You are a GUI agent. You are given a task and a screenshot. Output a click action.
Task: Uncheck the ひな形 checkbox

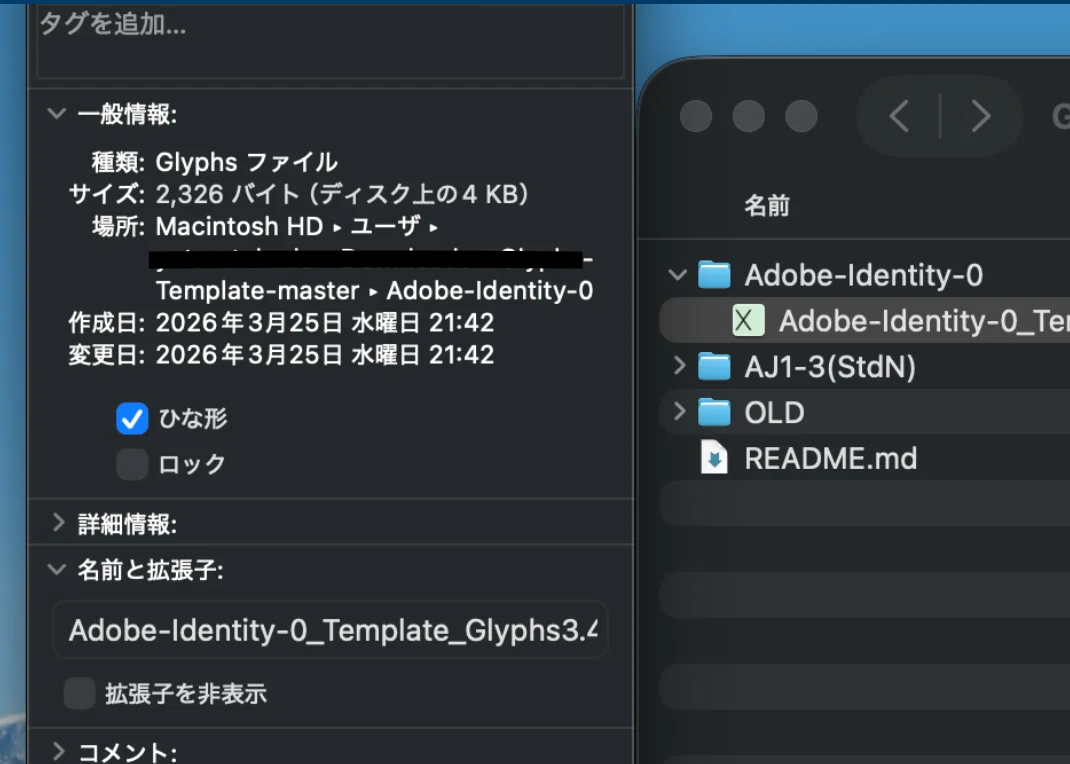click(x=132, y=418)
